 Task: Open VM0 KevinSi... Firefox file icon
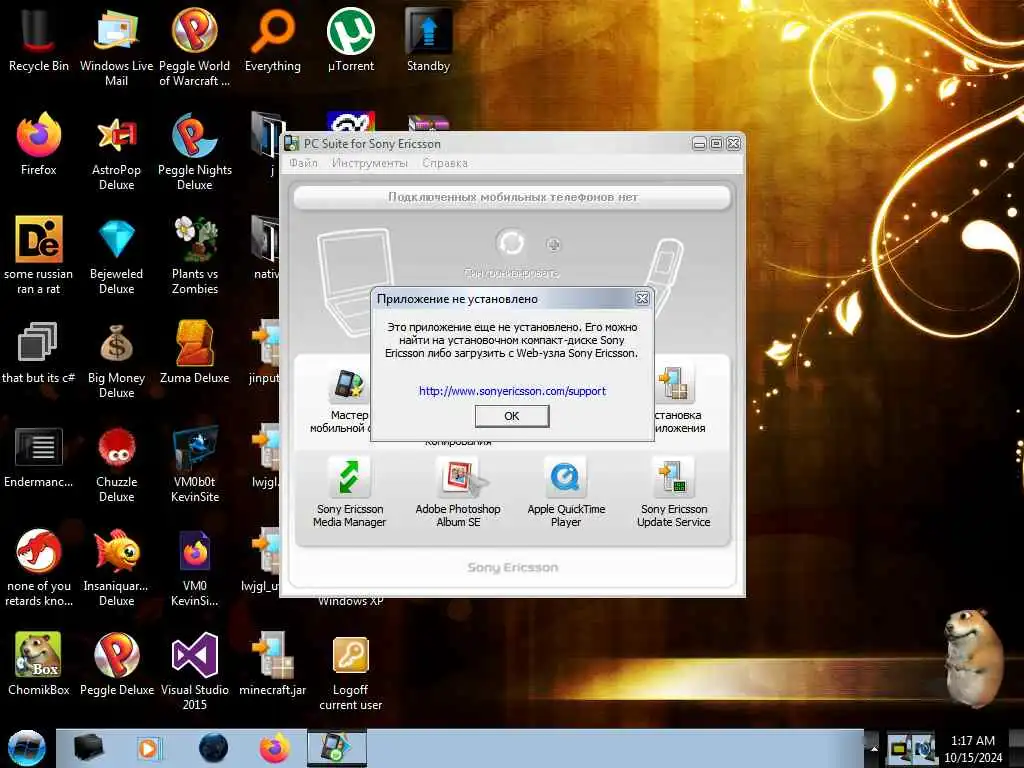click(x=195, y=551)
